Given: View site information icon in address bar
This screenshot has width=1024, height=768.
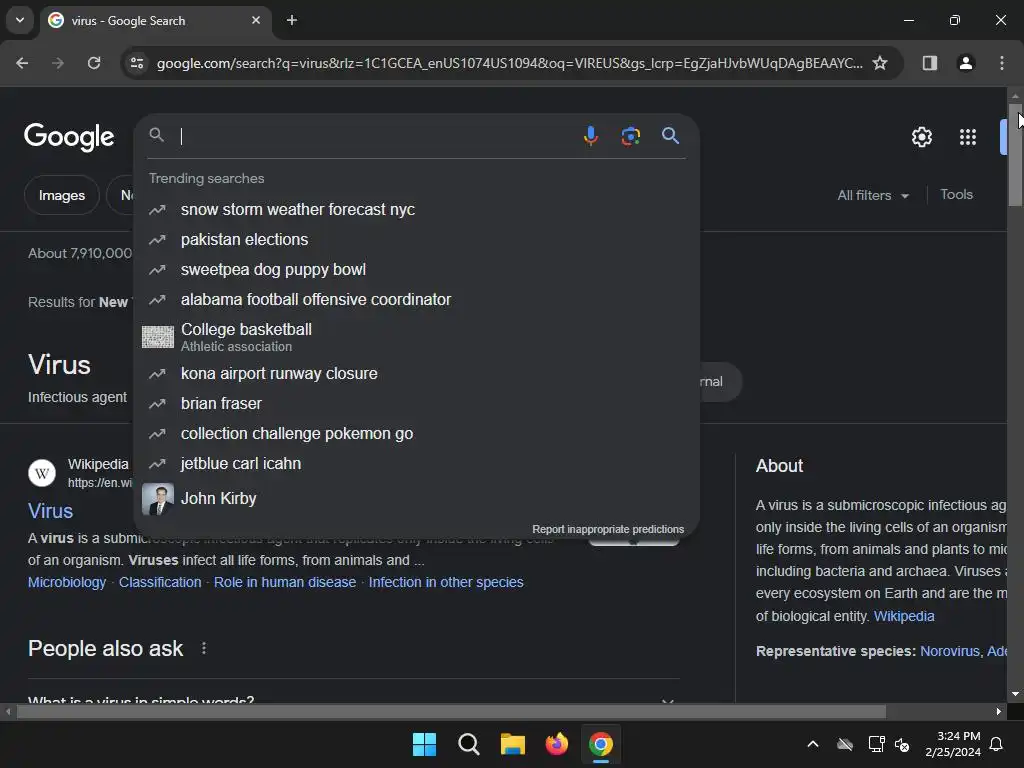Looking at the screenshot, I should pyautogui.click(x=137, y=63).
